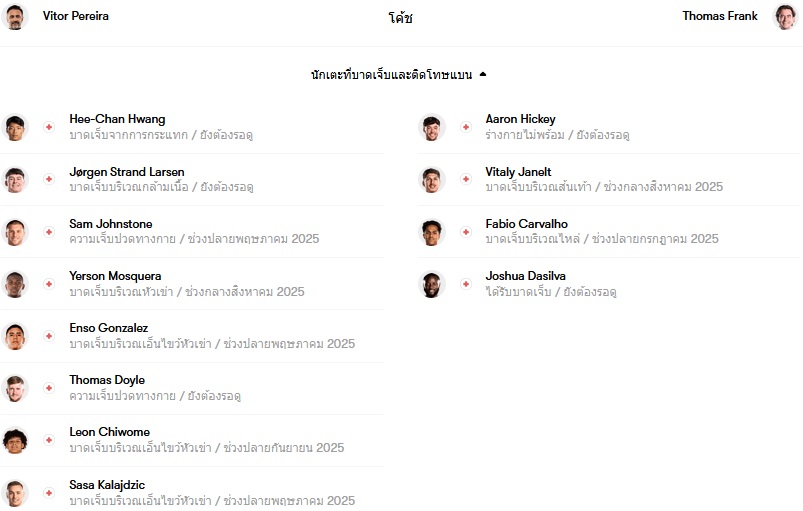Click Sasa Kalajdzic's player photo
The width and height of the screenshot is (803, 511).
tap(15, 493)
